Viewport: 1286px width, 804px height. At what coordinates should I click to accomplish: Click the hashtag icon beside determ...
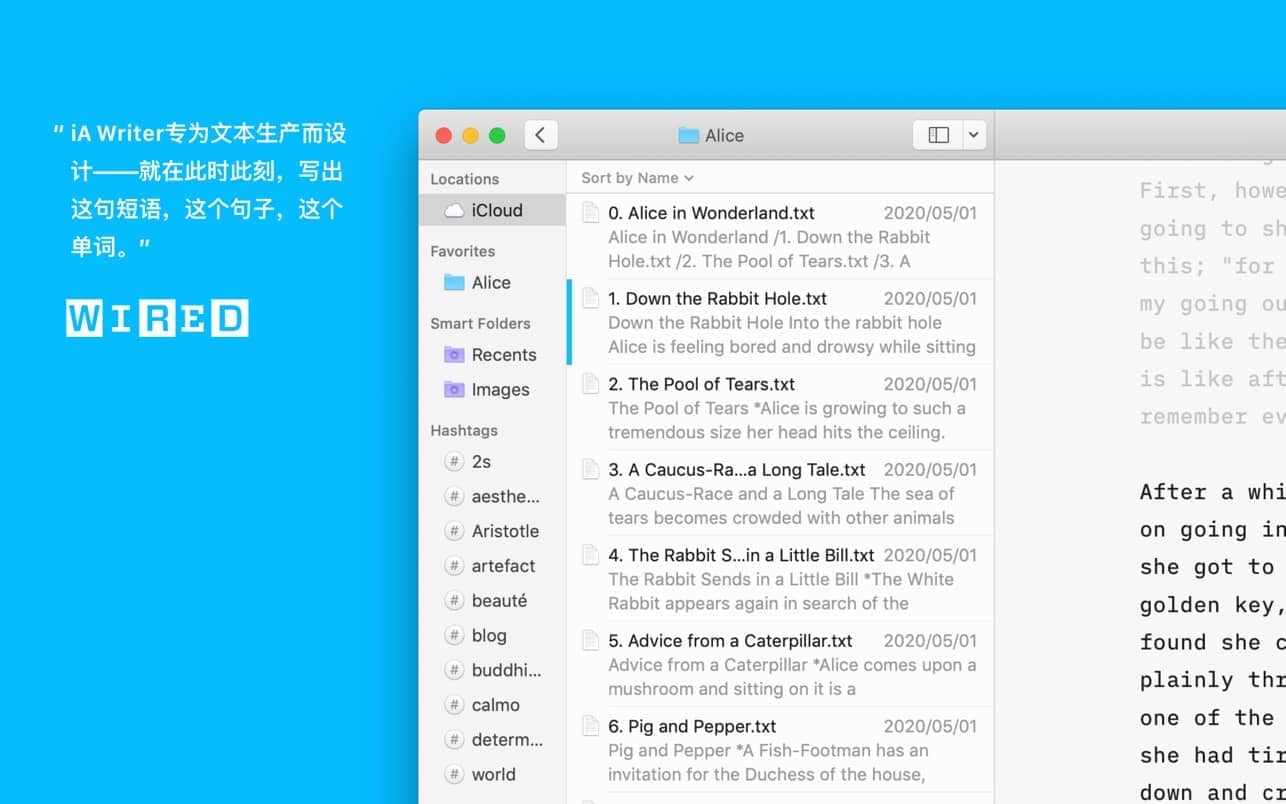454,740
